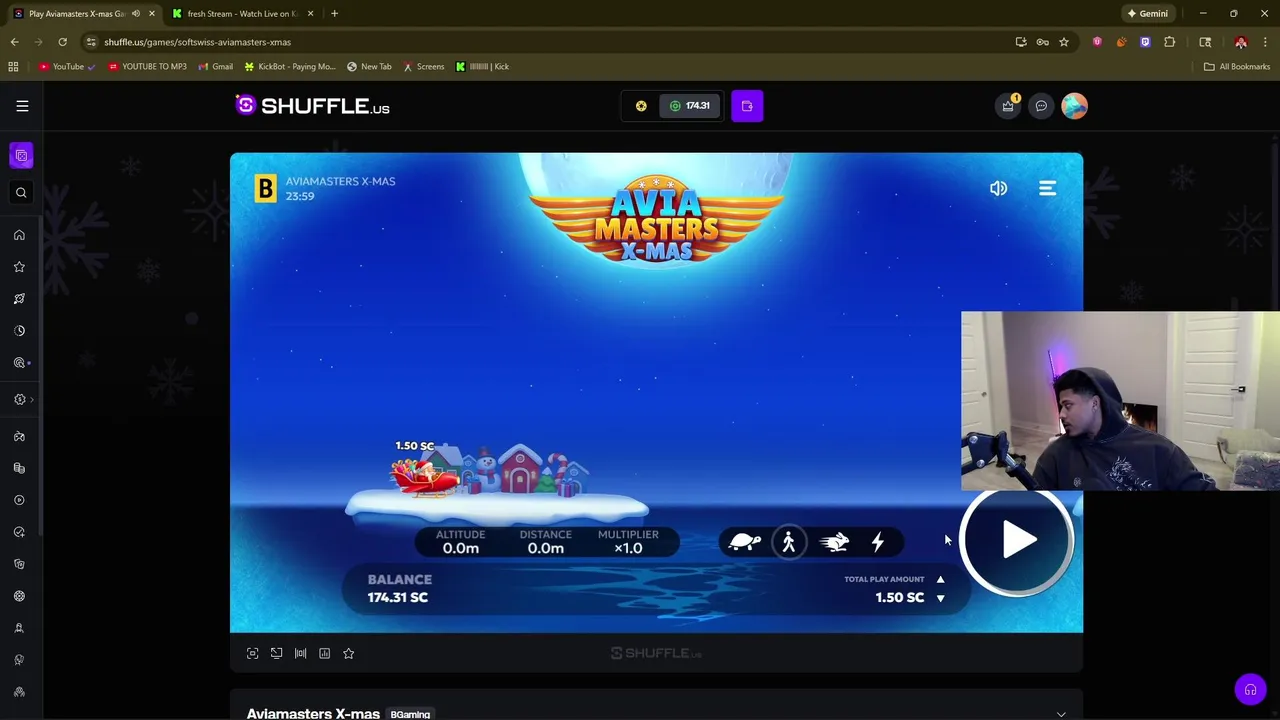The image size is (1280, 720).
Task: Open KickBot bookmark
Action: (290, 66)
